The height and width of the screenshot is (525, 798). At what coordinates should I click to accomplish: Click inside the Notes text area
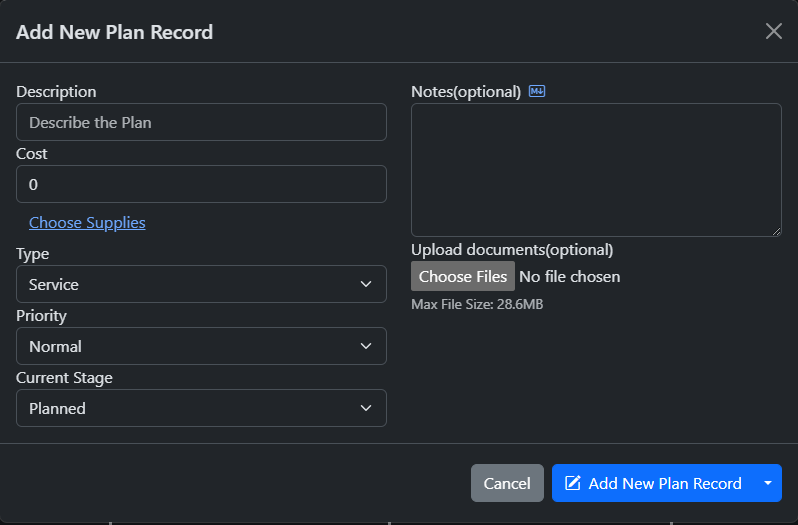[x=596, y=170]
